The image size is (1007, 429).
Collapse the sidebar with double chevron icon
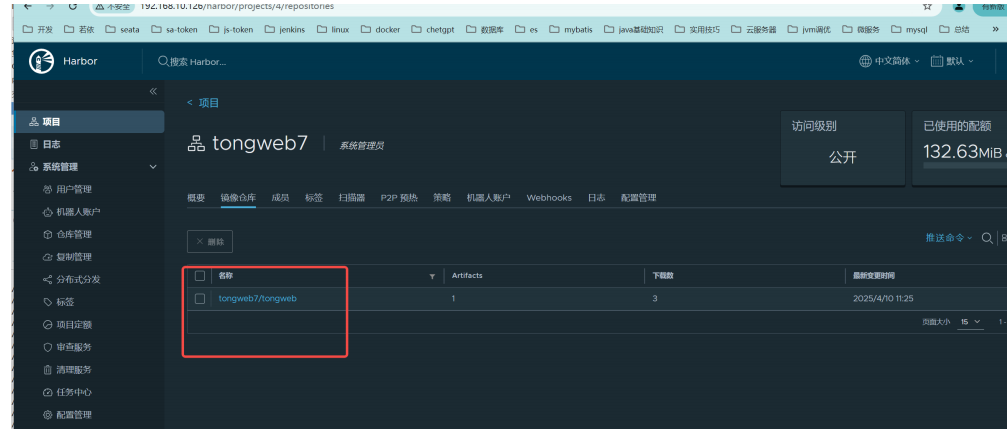tap(153, 91)
